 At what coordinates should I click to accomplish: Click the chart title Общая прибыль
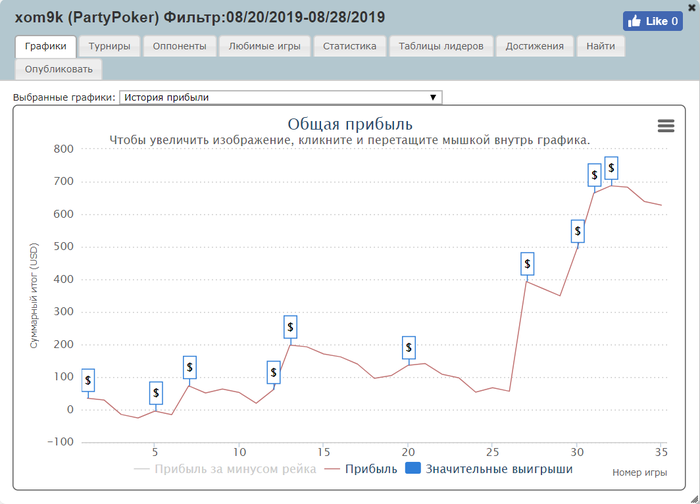[x=350, y=124]
